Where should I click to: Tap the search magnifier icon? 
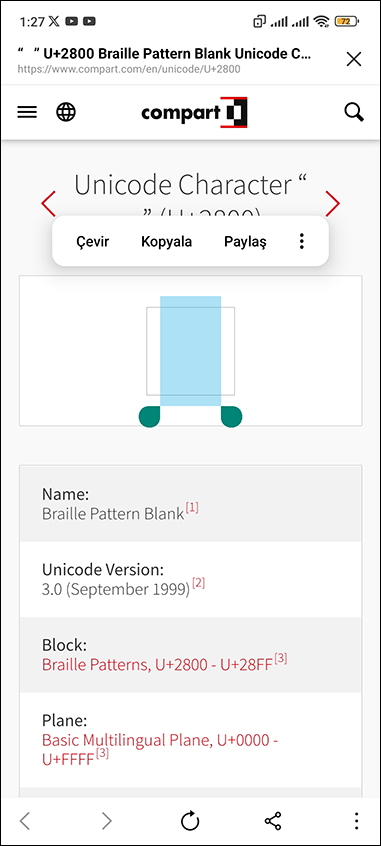354,112
